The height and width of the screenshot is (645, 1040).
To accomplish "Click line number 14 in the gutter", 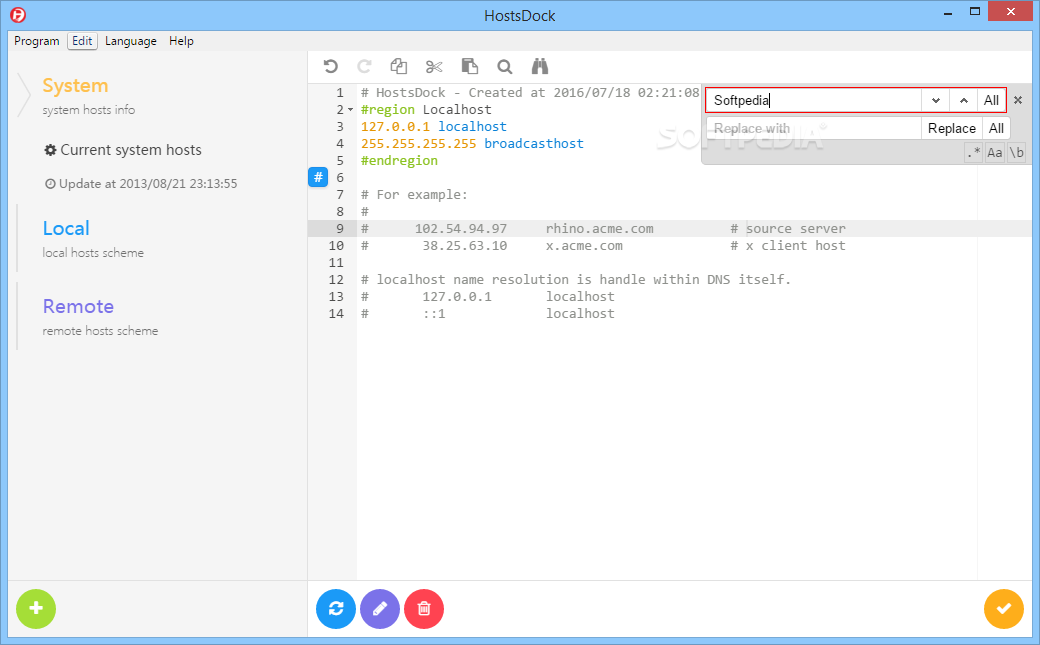I will click(336, 314).
